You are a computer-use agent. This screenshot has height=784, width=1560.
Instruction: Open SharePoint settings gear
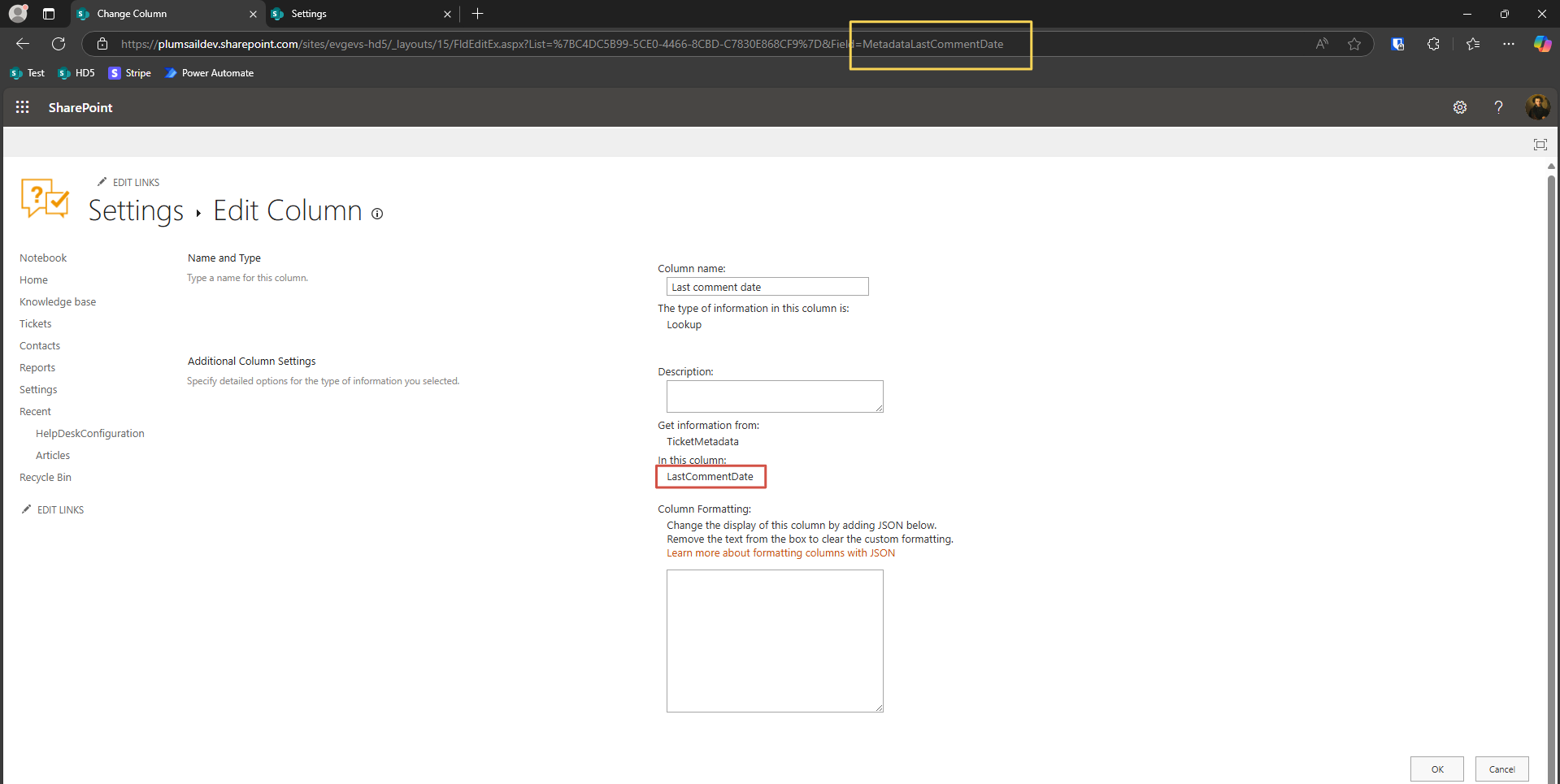click(1459, 107)
